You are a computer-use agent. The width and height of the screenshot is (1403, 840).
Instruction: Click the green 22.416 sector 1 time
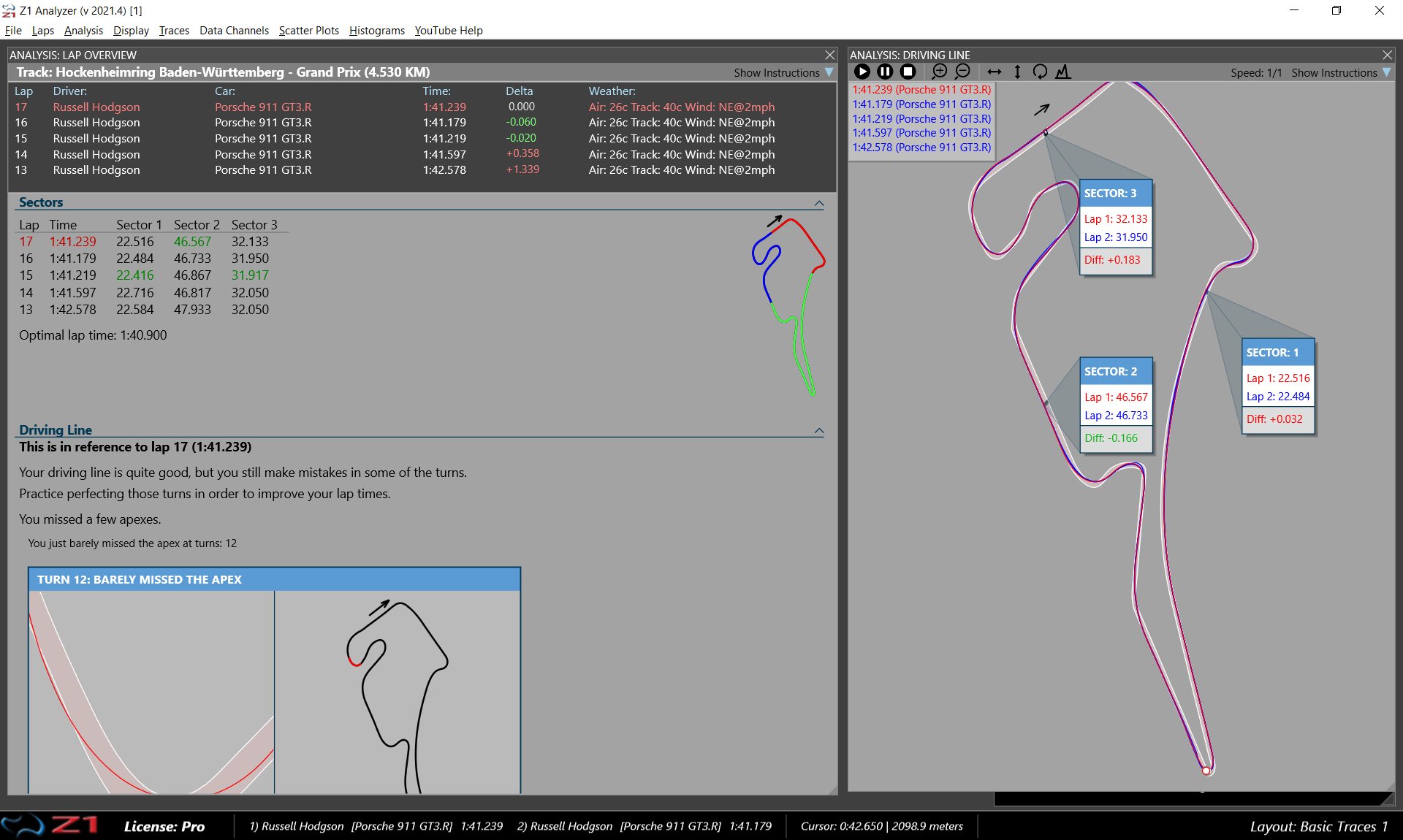coord(135,275)
